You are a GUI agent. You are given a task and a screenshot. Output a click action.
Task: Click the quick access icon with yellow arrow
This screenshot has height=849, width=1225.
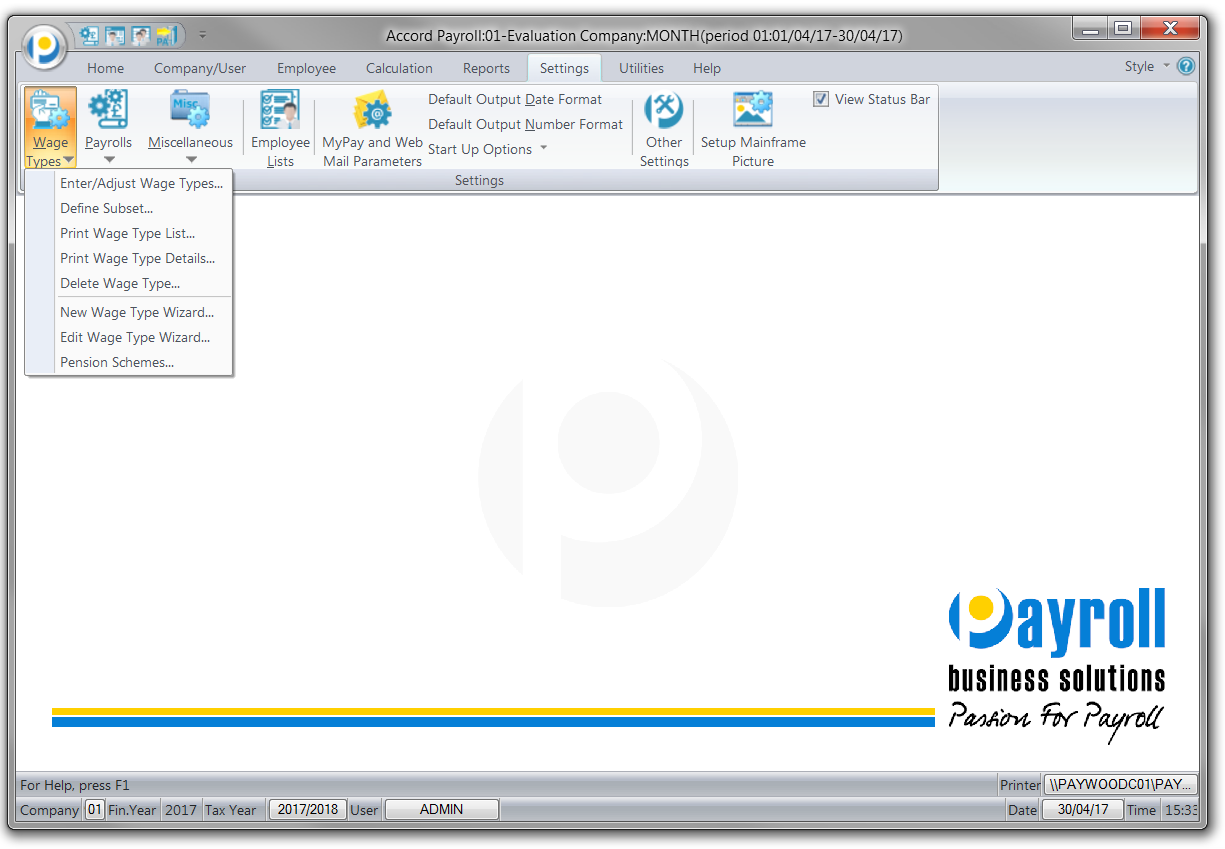(167, 35)
